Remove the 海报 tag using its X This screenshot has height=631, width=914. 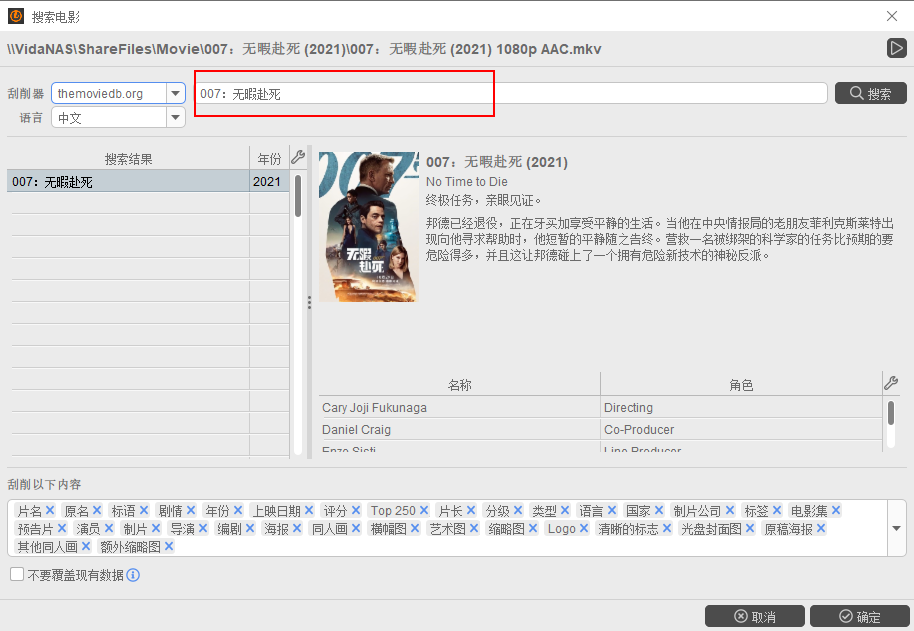(x=297, y=529)
